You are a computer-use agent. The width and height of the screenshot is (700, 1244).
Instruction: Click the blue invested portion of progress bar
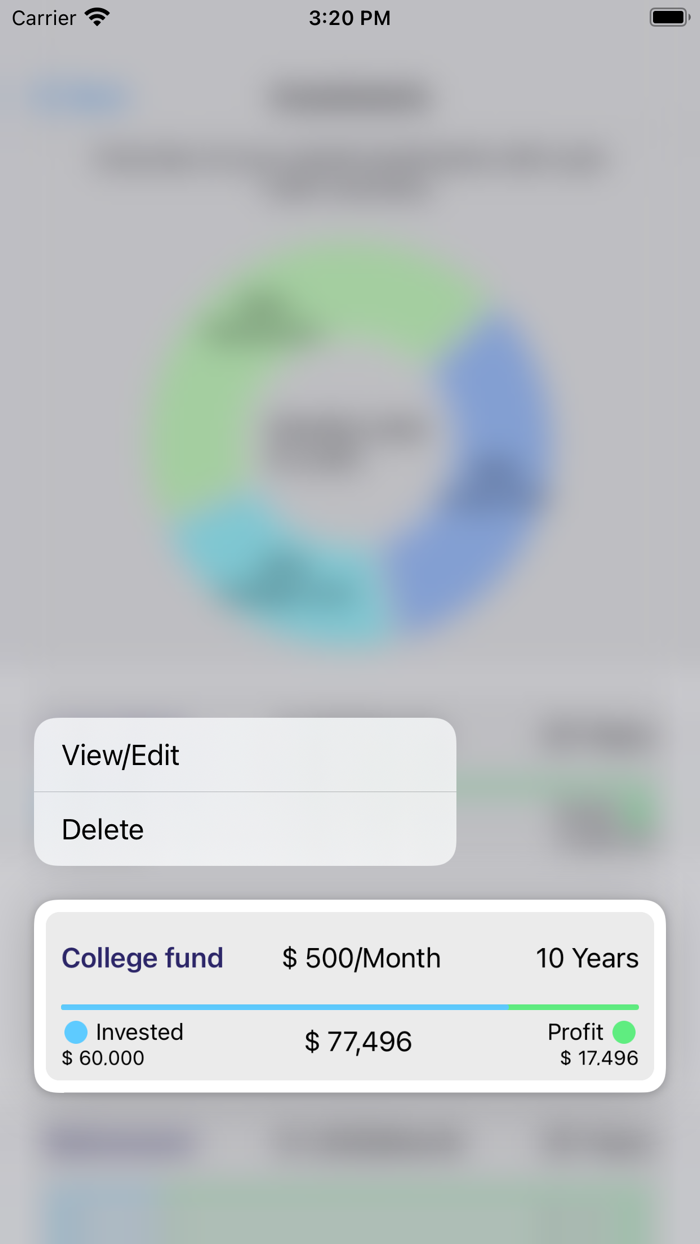click(x=284, y=1007)
